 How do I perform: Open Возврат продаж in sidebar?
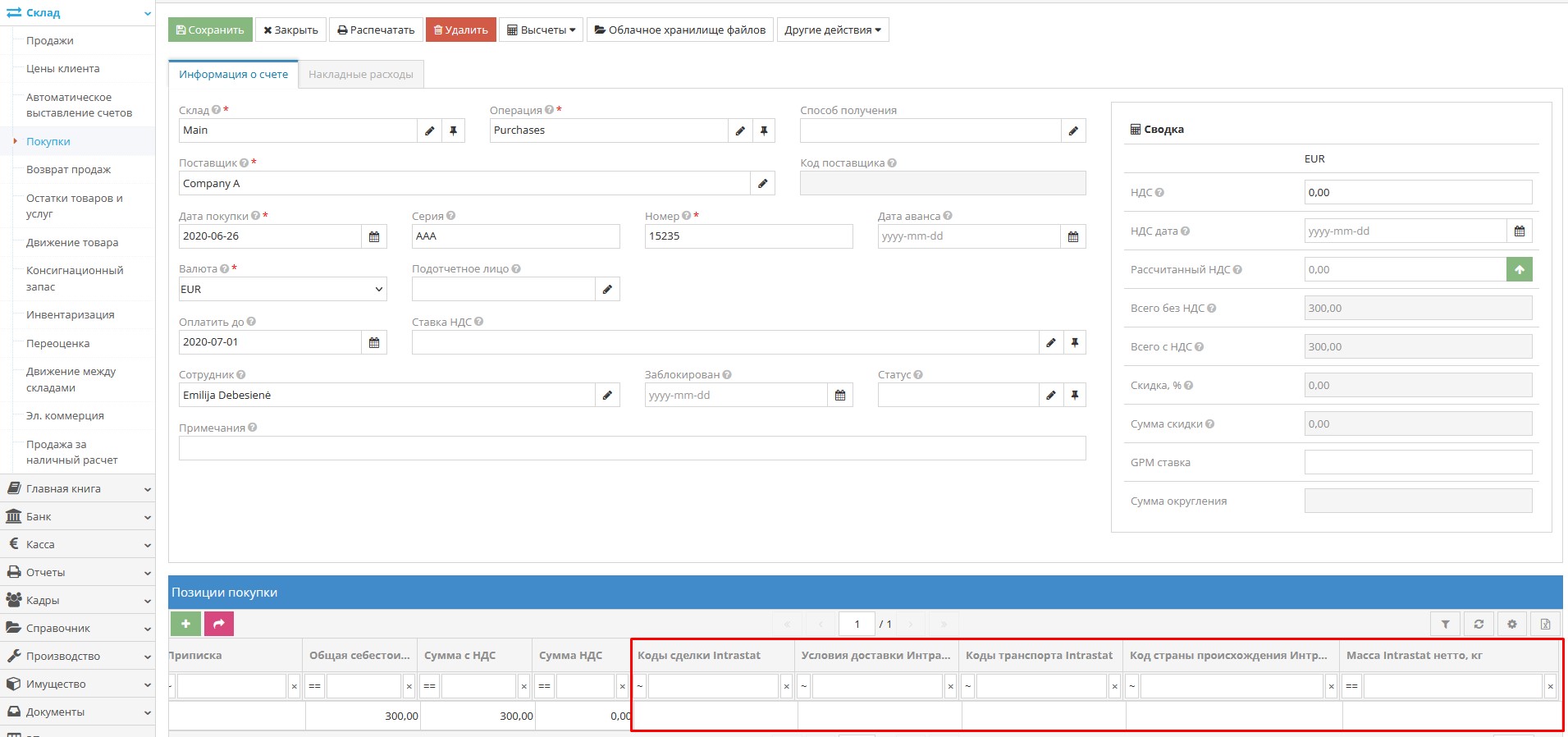(68, 170)
